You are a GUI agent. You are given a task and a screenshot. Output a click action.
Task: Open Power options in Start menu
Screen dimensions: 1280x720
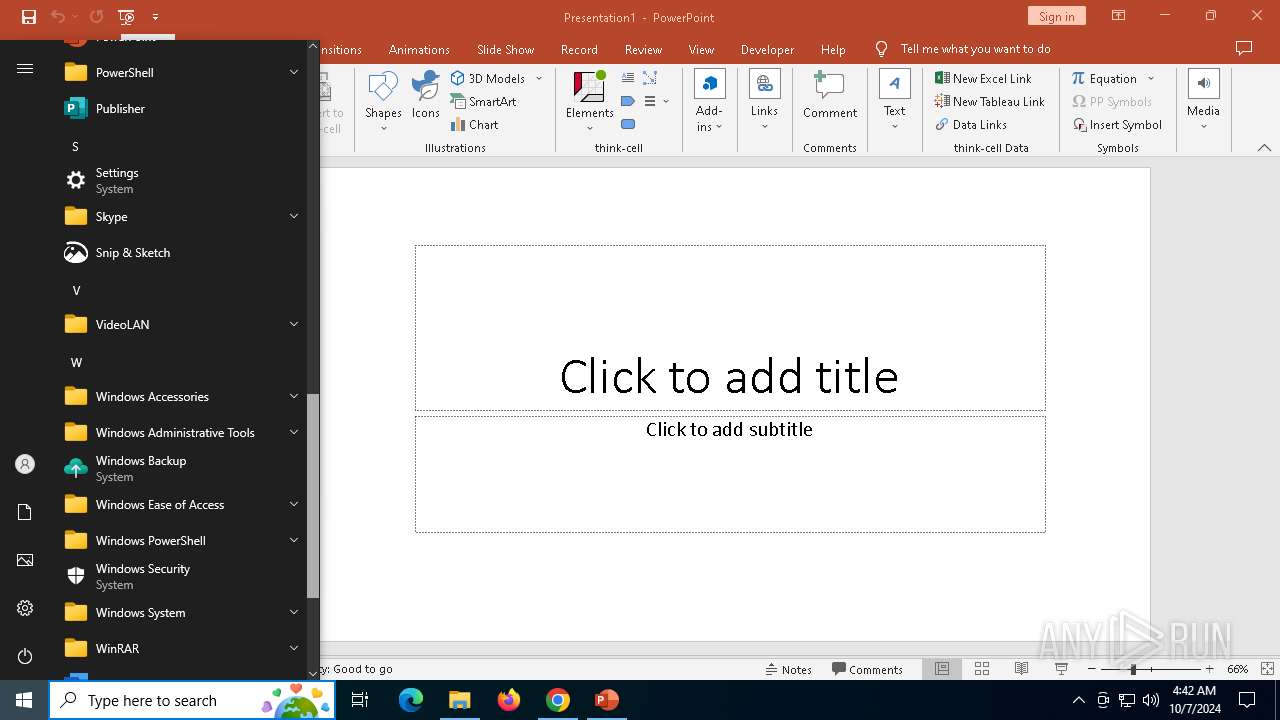click(25, 656)
